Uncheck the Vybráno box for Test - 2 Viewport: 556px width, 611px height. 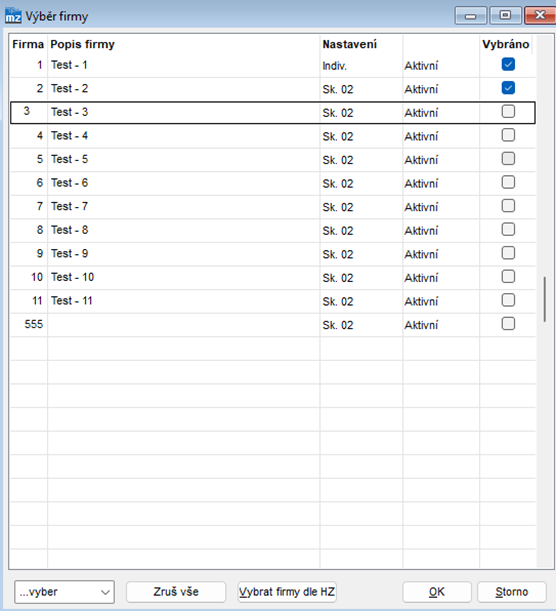(508, 88)
